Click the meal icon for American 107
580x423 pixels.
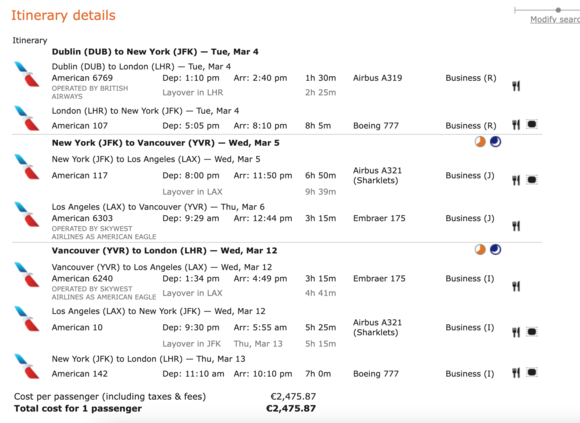(516, 125)
